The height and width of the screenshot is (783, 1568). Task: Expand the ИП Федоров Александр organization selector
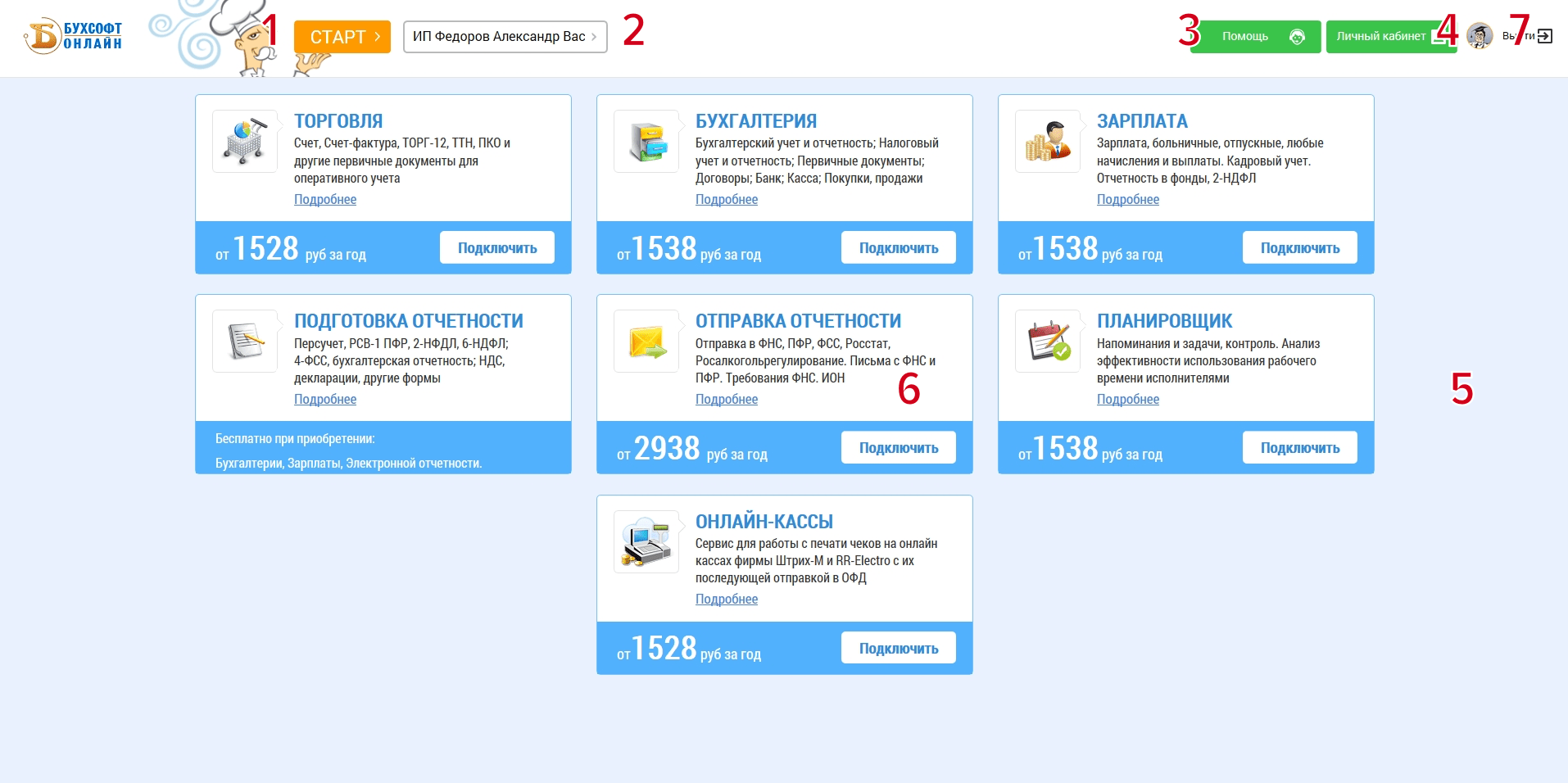coord(505,37)
